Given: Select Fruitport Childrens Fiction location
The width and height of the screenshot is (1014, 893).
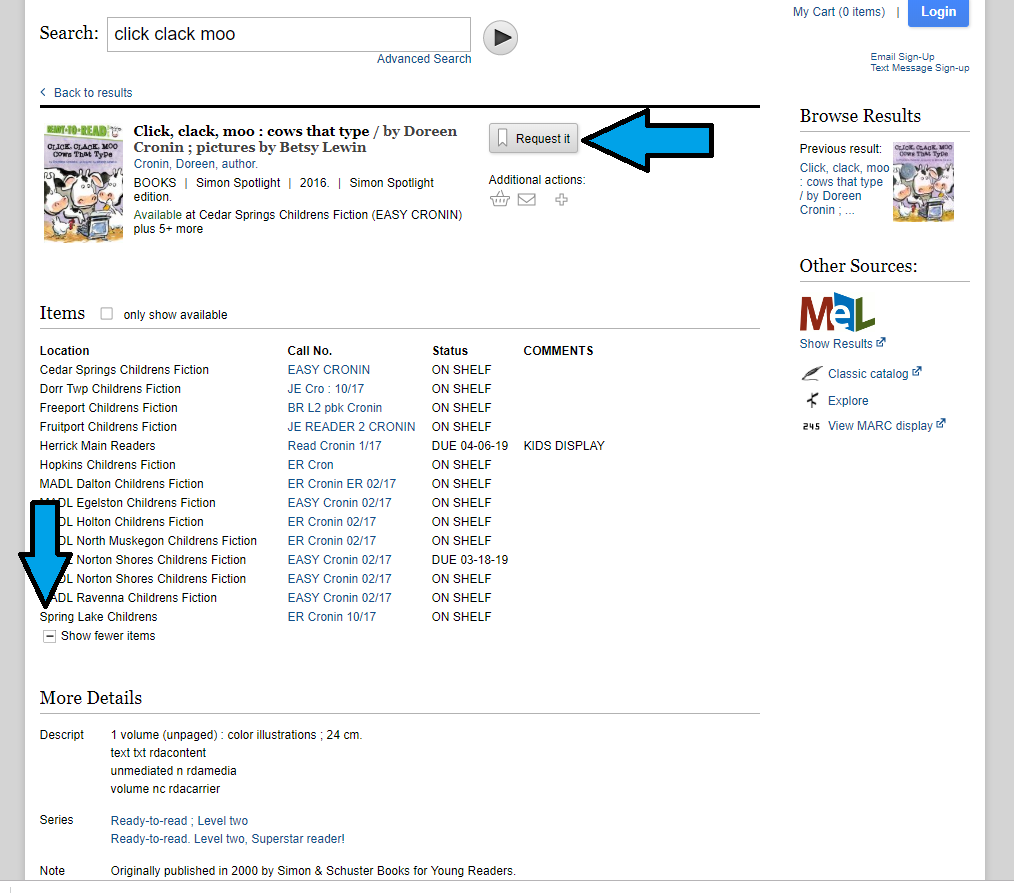Looking at the screenshot, I should (108, 427).
